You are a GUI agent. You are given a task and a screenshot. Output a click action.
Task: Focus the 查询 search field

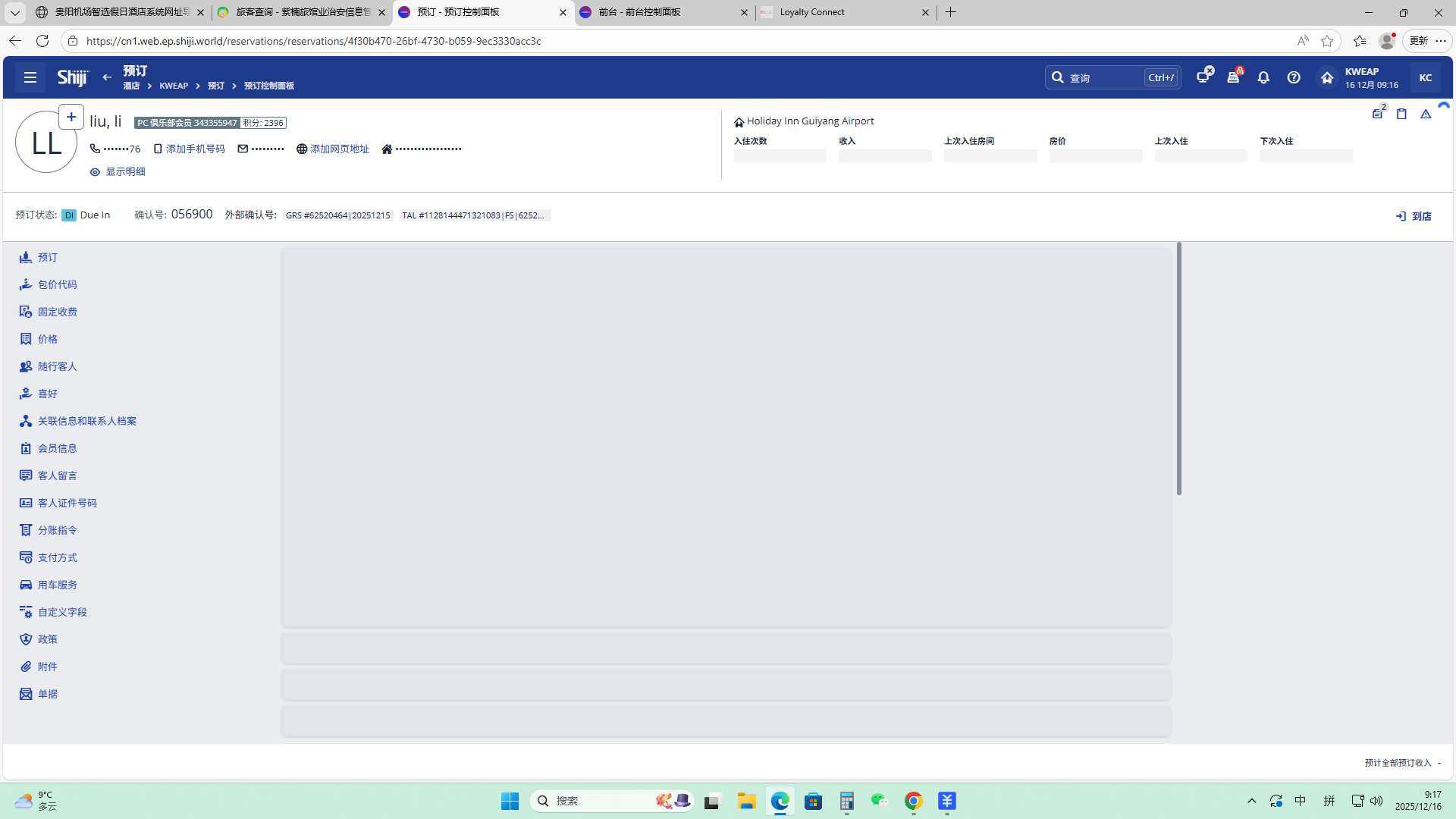[1103, 77]
